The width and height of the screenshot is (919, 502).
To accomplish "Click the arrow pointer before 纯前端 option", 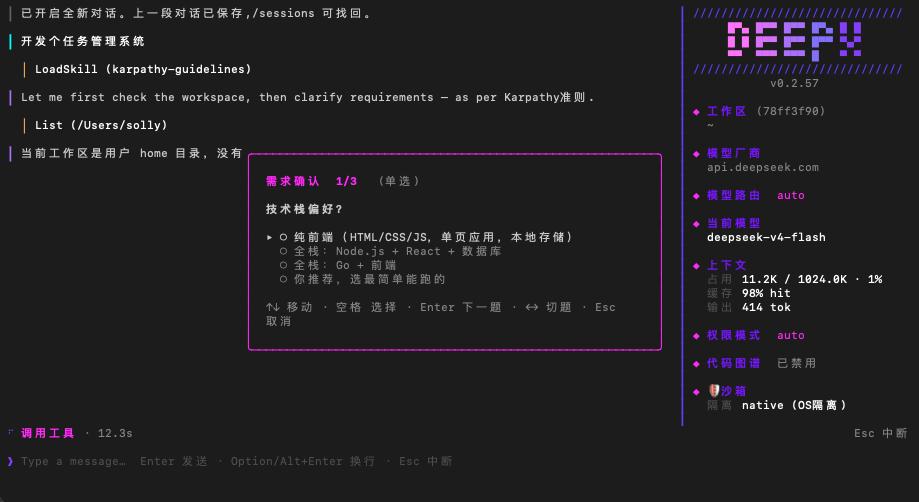I will pos(269,237).
